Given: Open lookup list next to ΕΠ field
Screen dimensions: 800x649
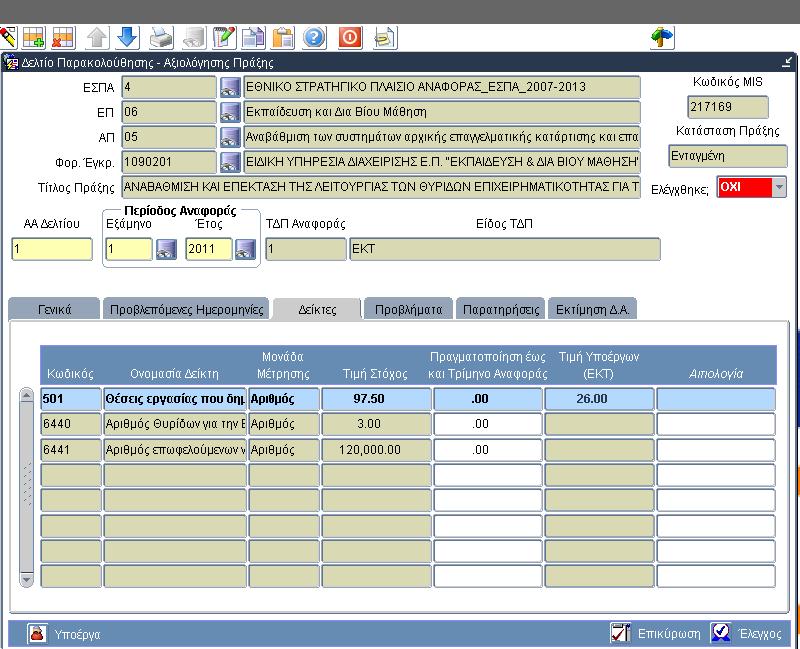Looking at the screenshot, I should 230,112.
